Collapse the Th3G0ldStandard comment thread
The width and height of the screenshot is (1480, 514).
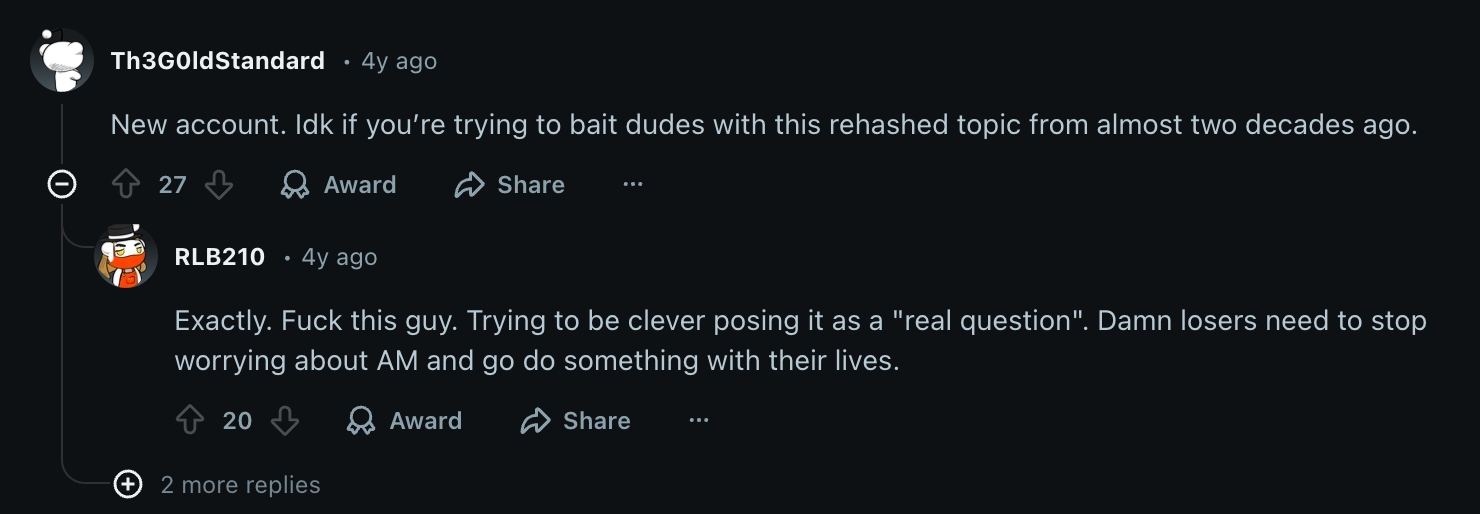tap(63, 185)
